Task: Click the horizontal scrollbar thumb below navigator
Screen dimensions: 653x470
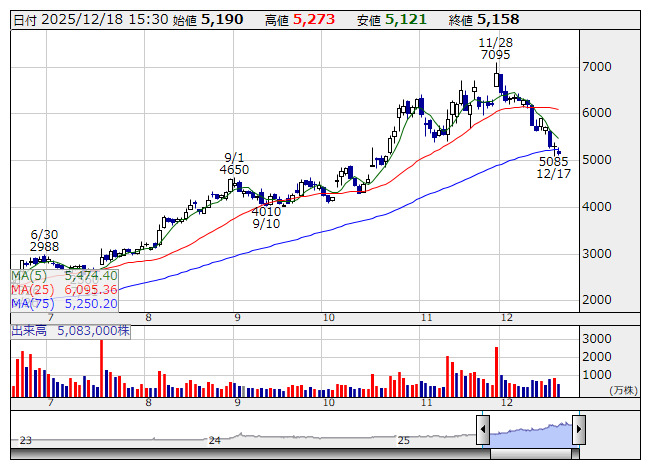Action: pyautogui.click(x=530, y=454)
